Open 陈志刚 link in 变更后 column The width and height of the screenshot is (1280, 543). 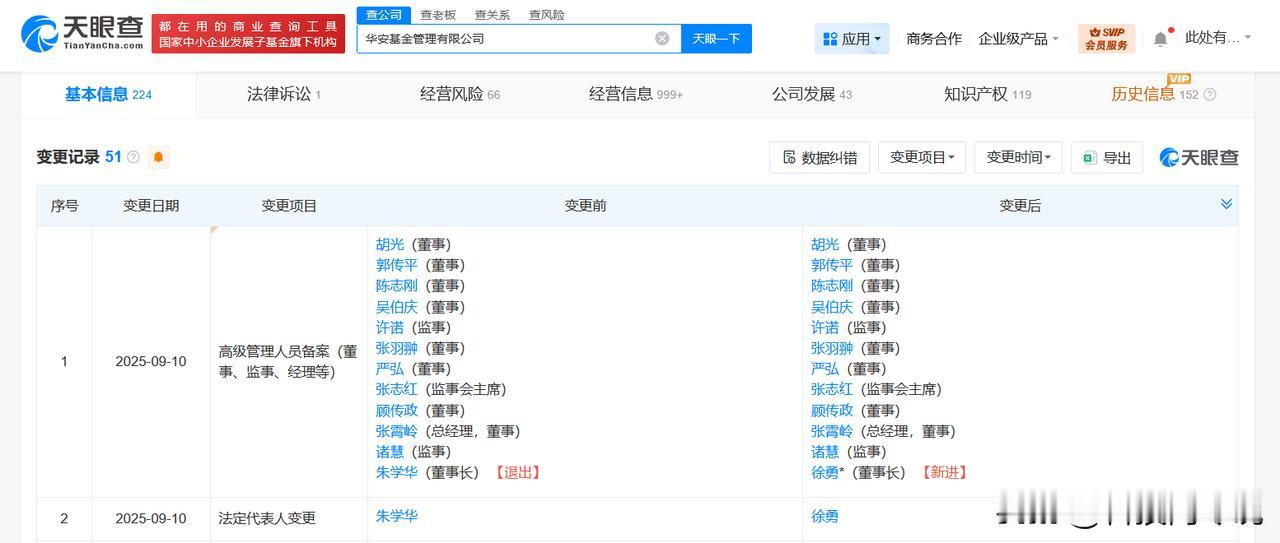click(832, 286)
